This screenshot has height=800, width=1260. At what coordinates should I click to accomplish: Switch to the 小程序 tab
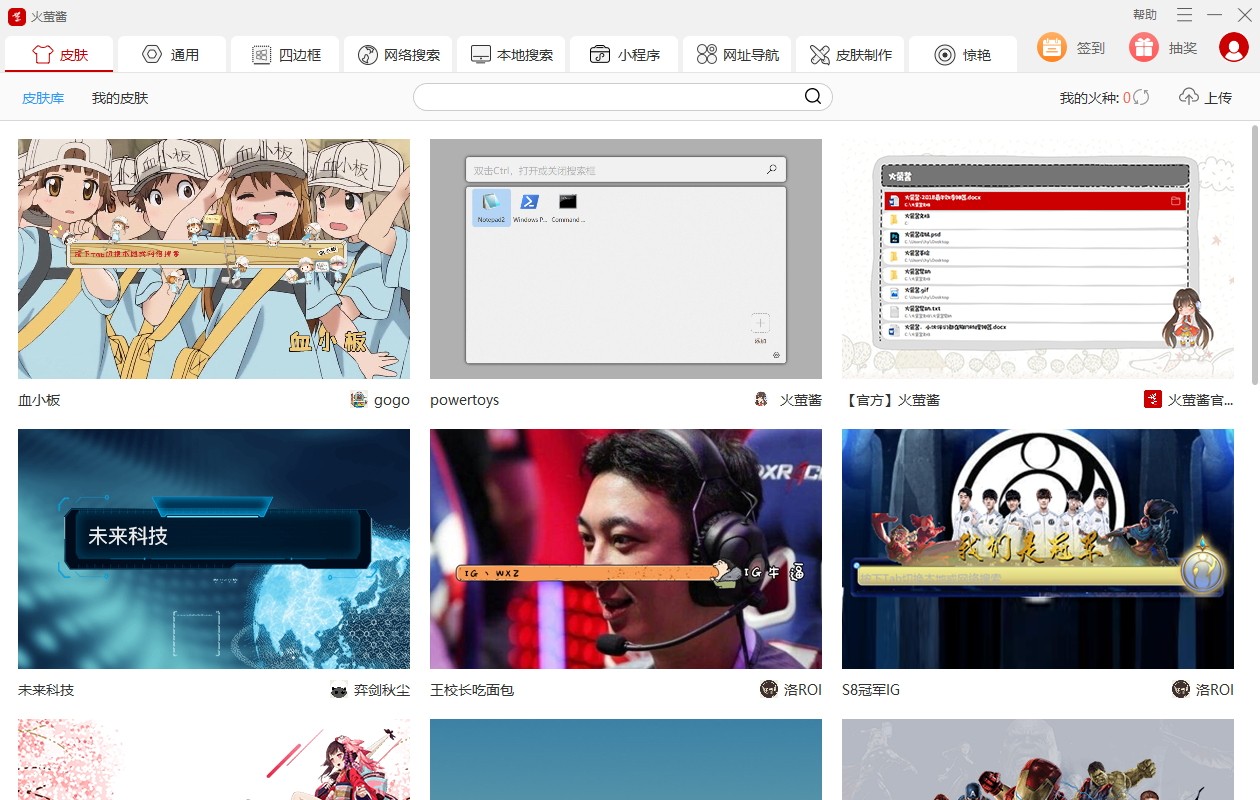[x=624, y=54]
